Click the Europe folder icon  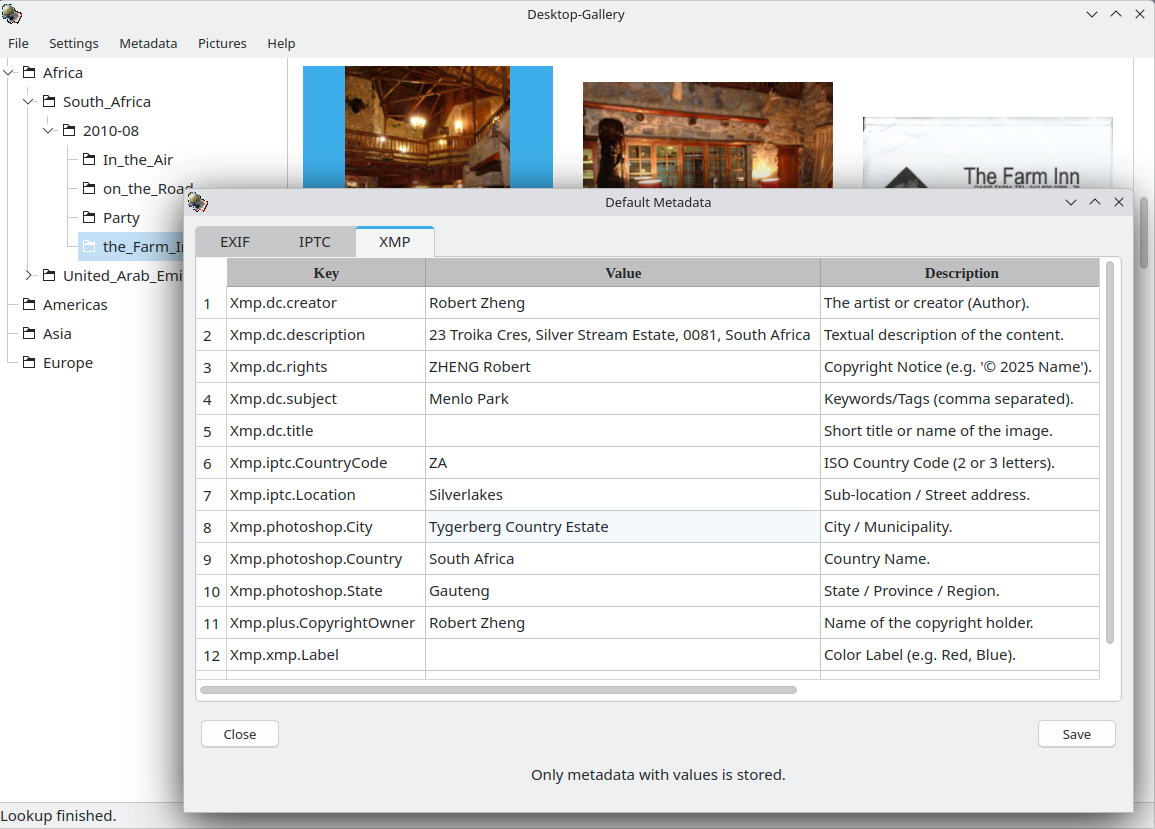(29, 362)
